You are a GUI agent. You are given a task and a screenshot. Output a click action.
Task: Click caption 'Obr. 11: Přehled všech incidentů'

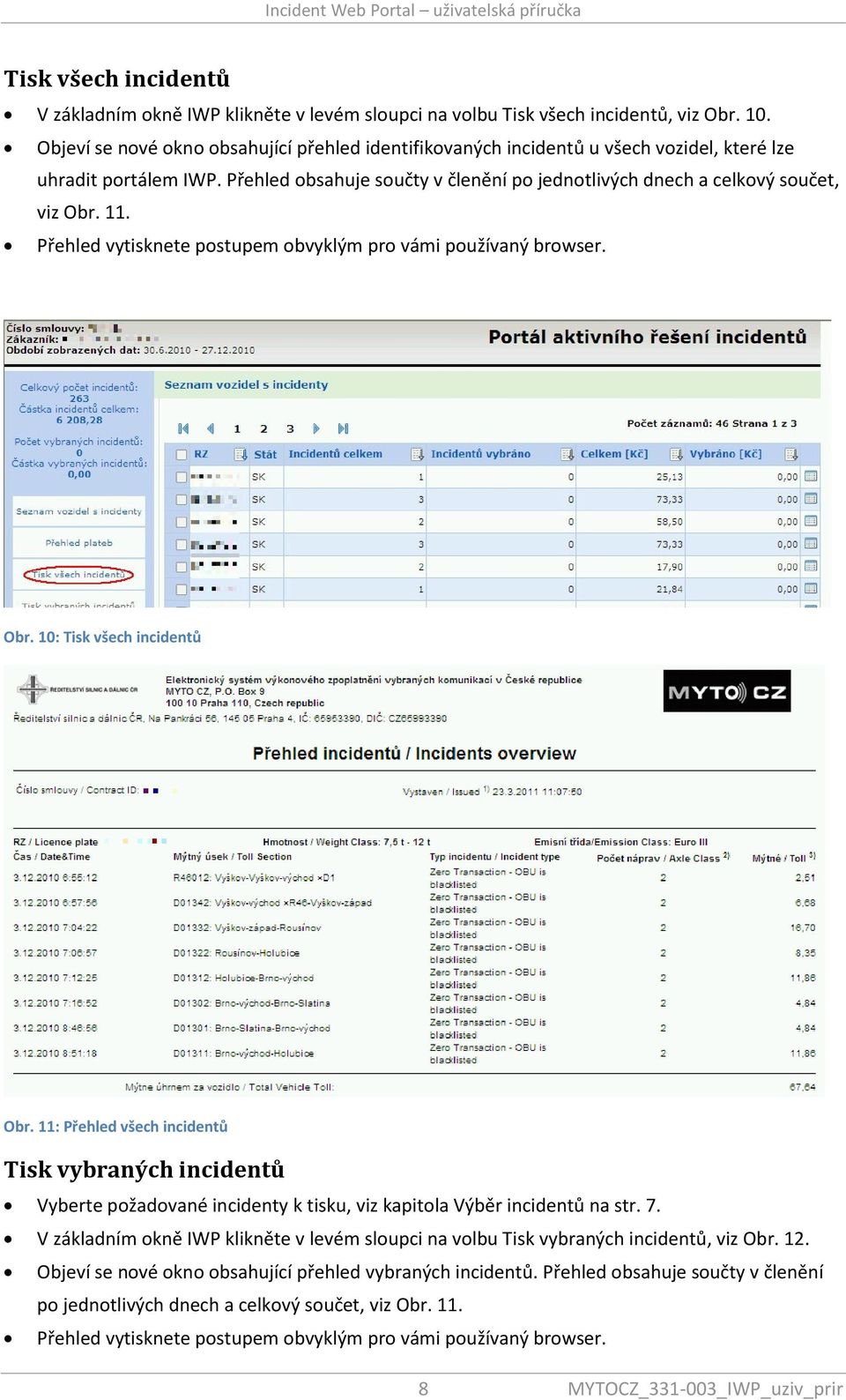tap(115, 1126)
